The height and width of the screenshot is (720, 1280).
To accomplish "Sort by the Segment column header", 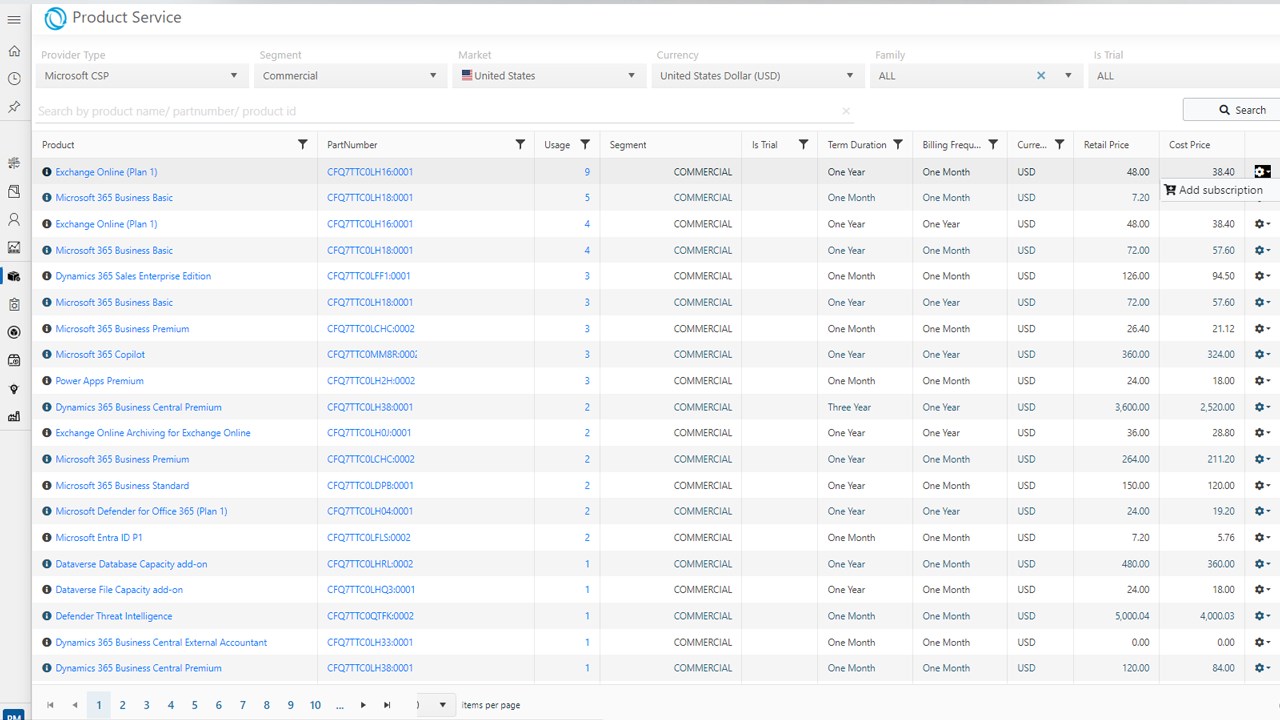I will click(x=628, y=145).
